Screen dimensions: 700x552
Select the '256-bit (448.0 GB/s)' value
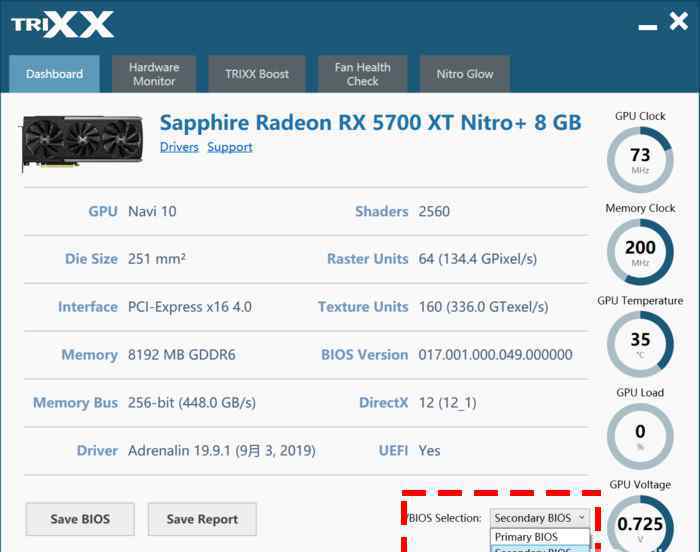[192, 402]
